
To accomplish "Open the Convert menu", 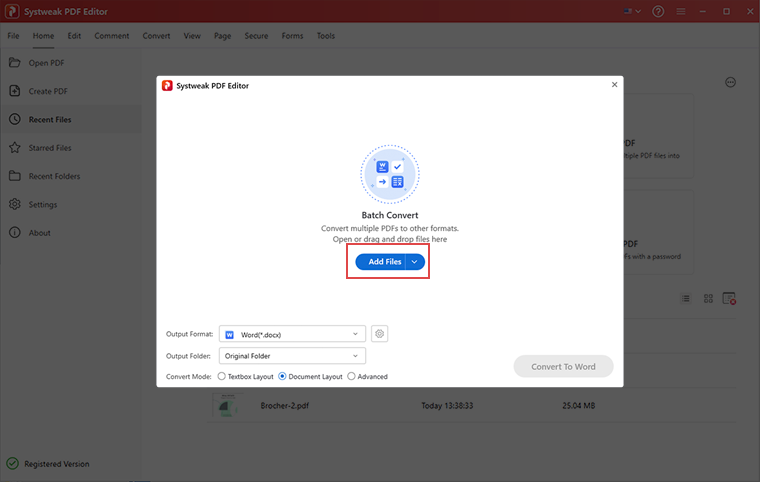I will pyautogui.click(x=156, y=36).
